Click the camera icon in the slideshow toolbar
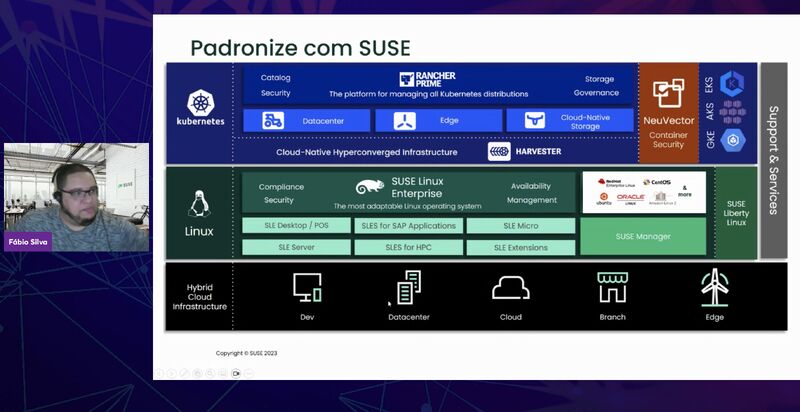This screenshot has width=800, height=412. point(236,374)
